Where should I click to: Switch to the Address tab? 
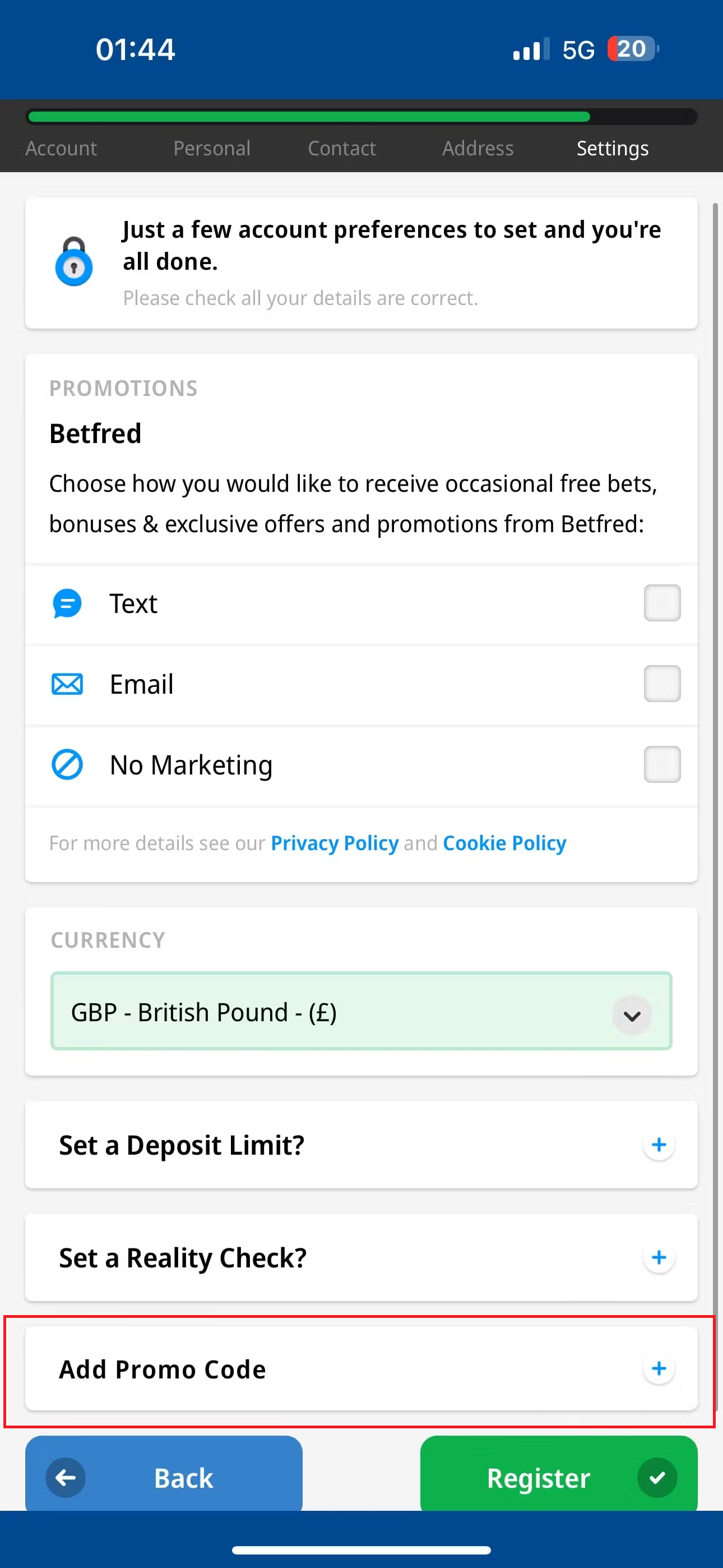coord(478,148)
